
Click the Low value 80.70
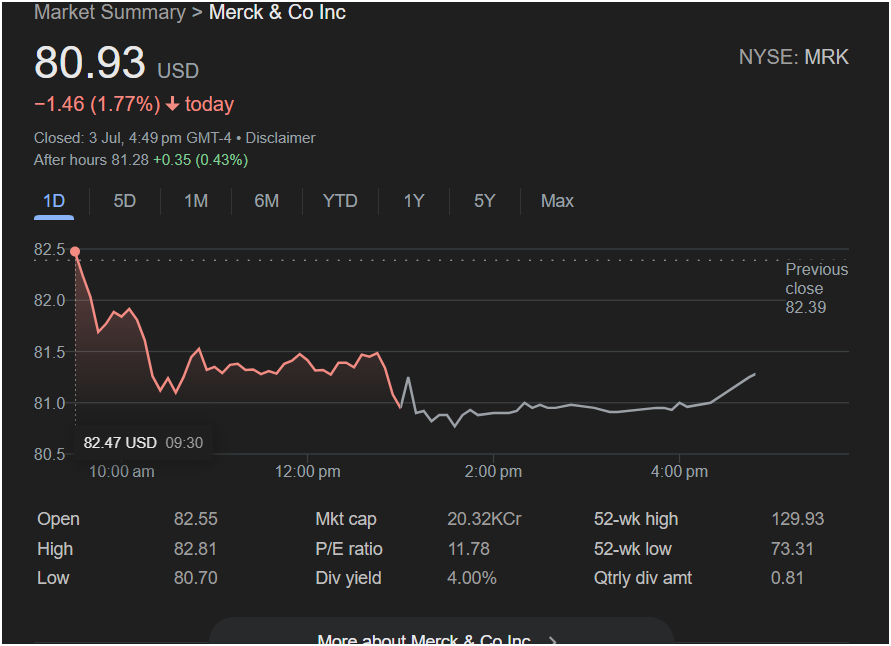click(x=195, y=578)
